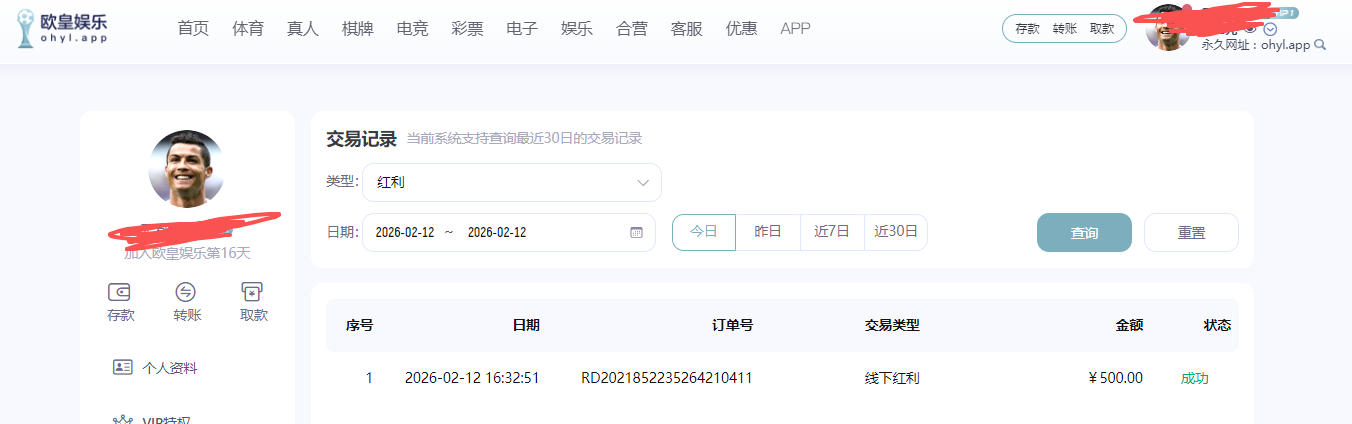
Task: Expand the account menu circled chevron
Action: click(1271, 29)
